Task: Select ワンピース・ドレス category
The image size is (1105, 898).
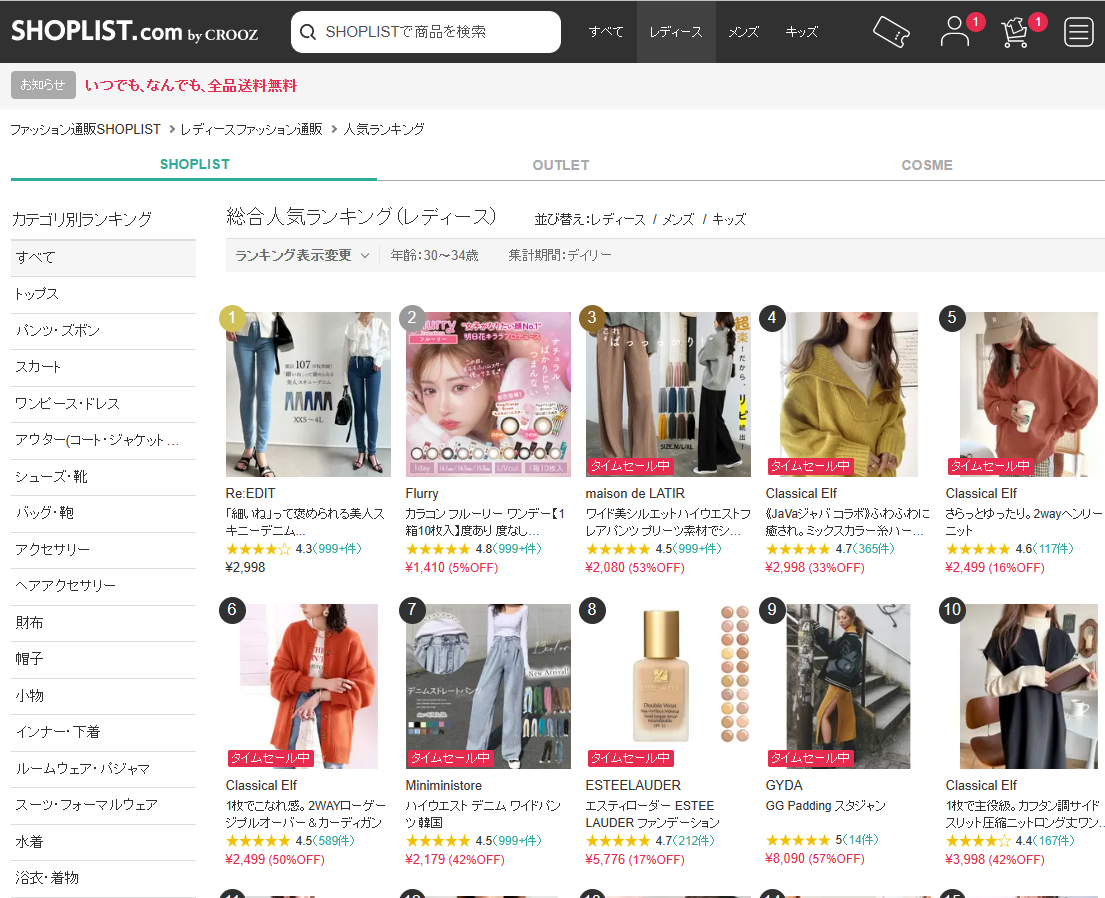Action: 104,404
